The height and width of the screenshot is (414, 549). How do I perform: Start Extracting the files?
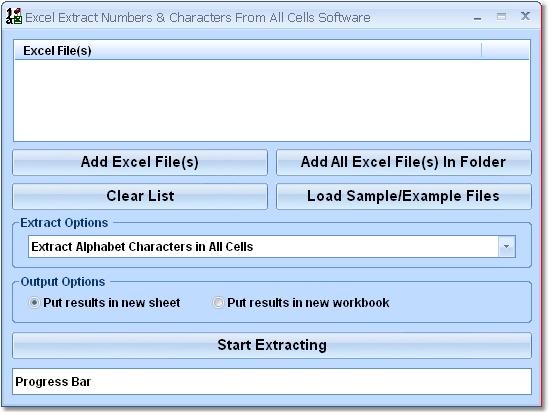pyautogui.click(x=272, y=345)
